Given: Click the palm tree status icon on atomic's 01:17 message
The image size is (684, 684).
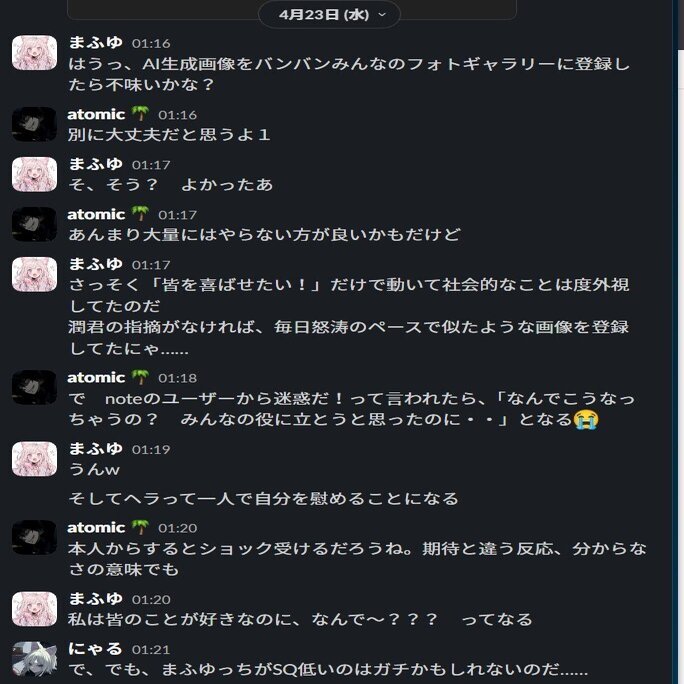Looking at the screenshot, I should pyautogui.click(x=140, y=214).
